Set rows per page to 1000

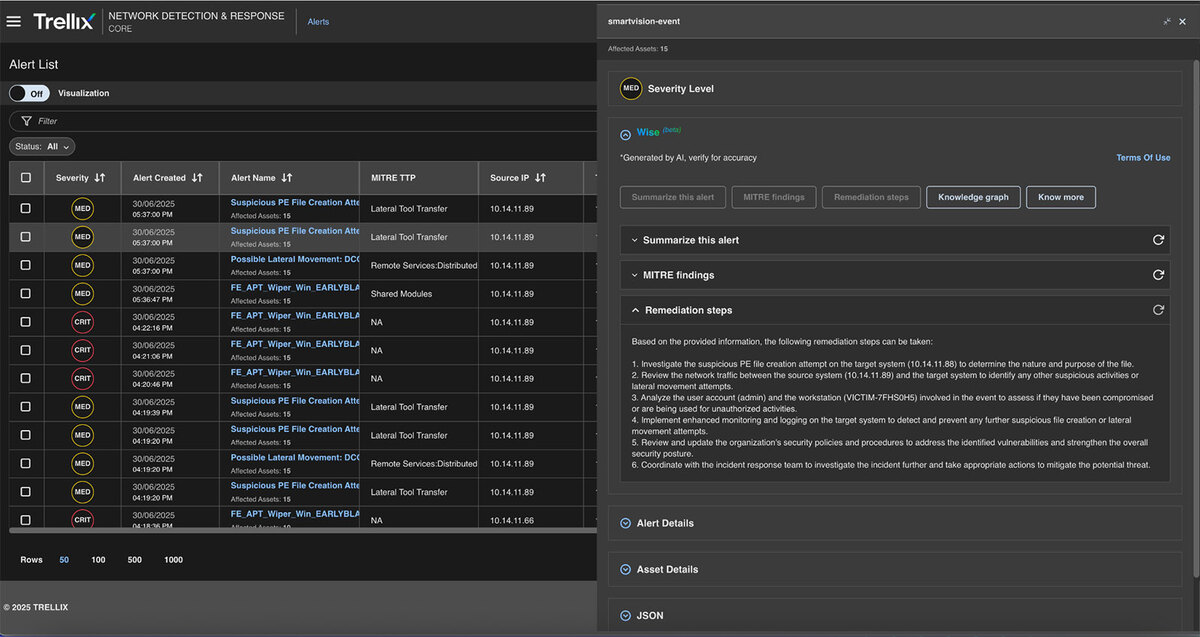click(173, 560)
